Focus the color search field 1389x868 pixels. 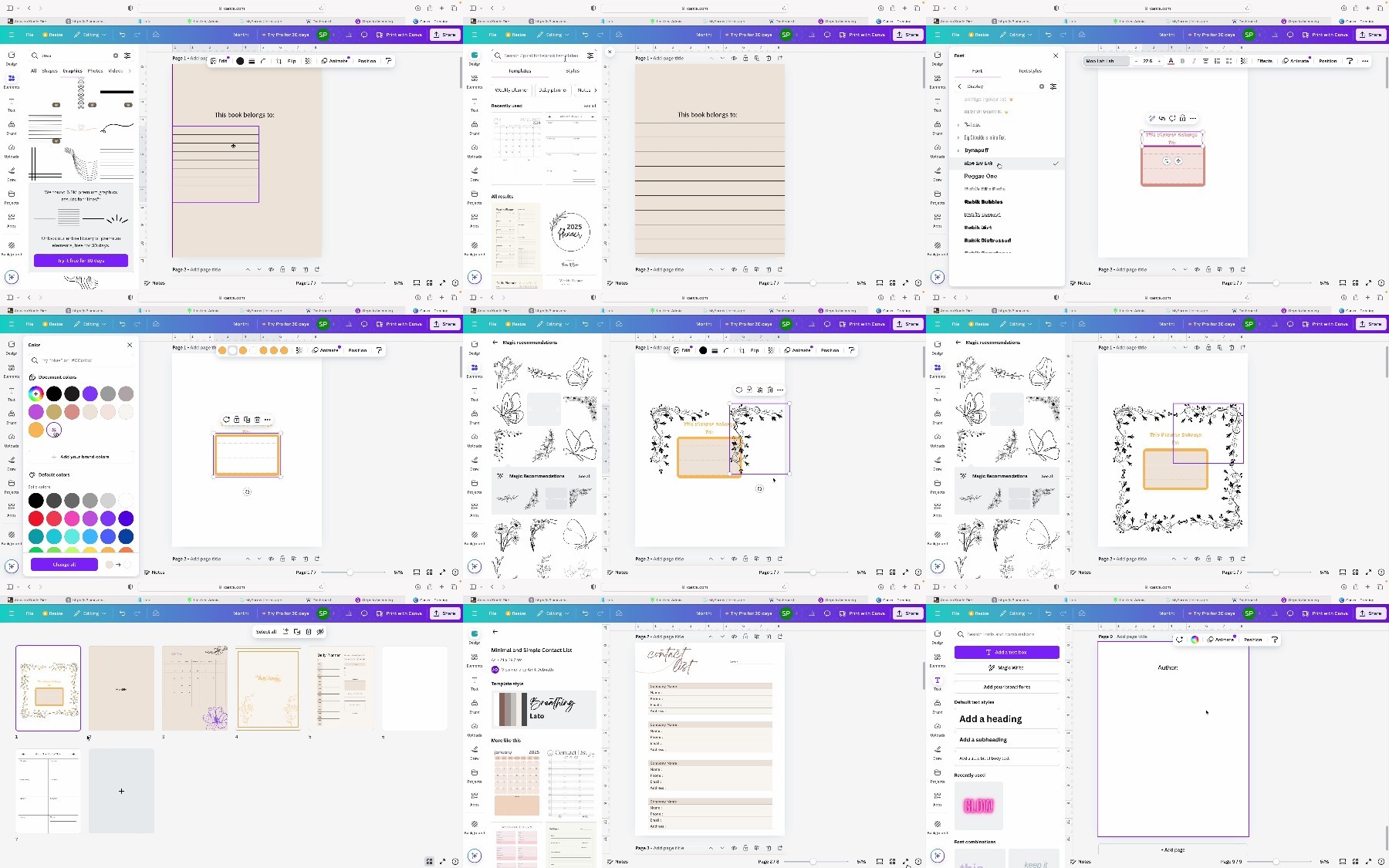click(80, 360)
